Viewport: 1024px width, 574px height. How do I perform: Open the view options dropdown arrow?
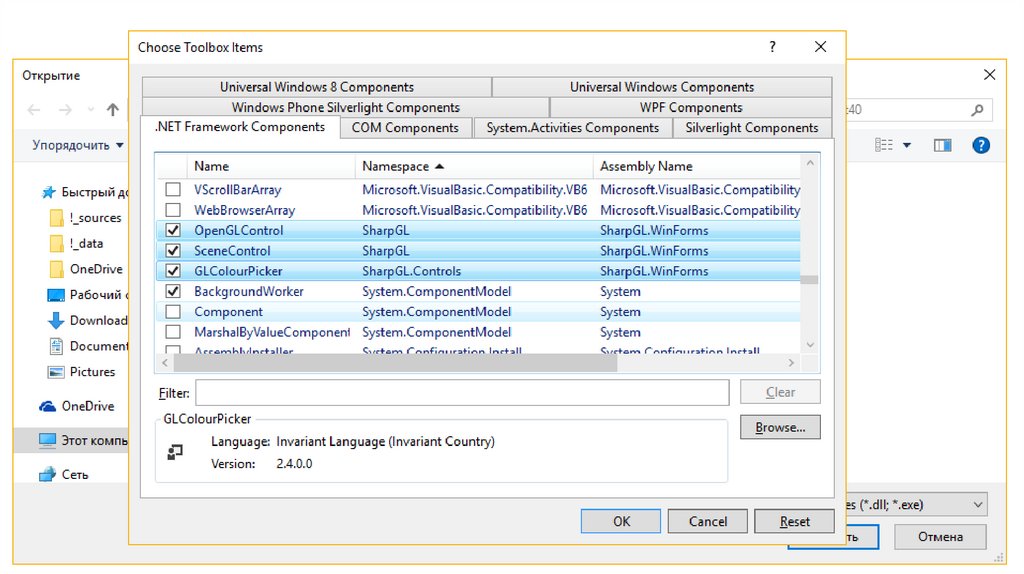click(x=907, y=145)
